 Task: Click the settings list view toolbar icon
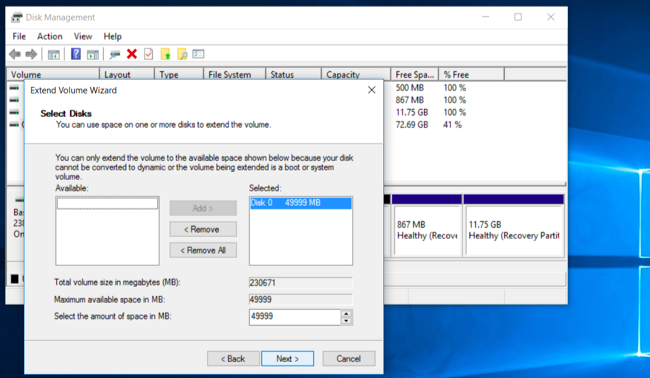pyautogui.click(x=199, y=54)
